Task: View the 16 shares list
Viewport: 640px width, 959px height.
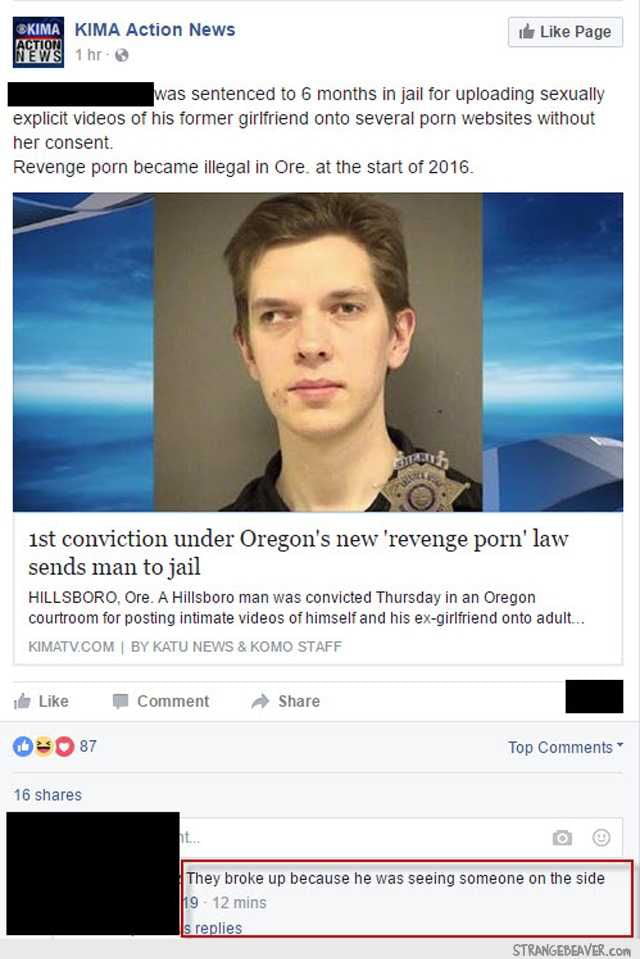Action: point(48,794)
